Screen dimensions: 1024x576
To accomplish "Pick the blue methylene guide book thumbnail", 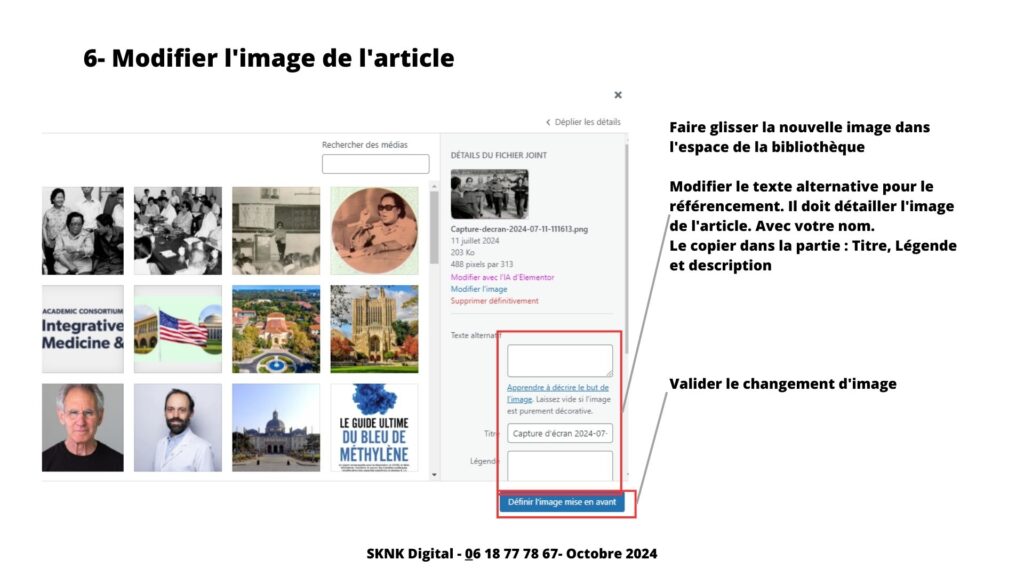I will 374,427.
